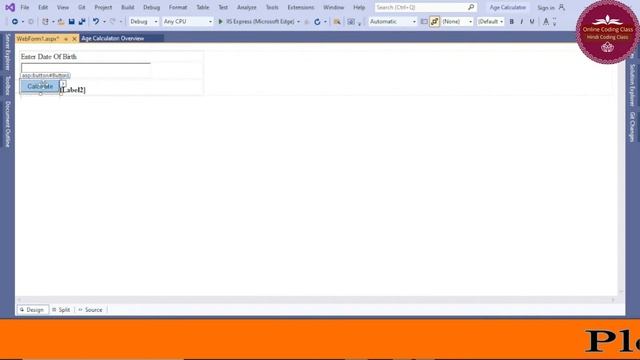
Task: Save the file with the floppy disk icon
Action: click(71, 22)
